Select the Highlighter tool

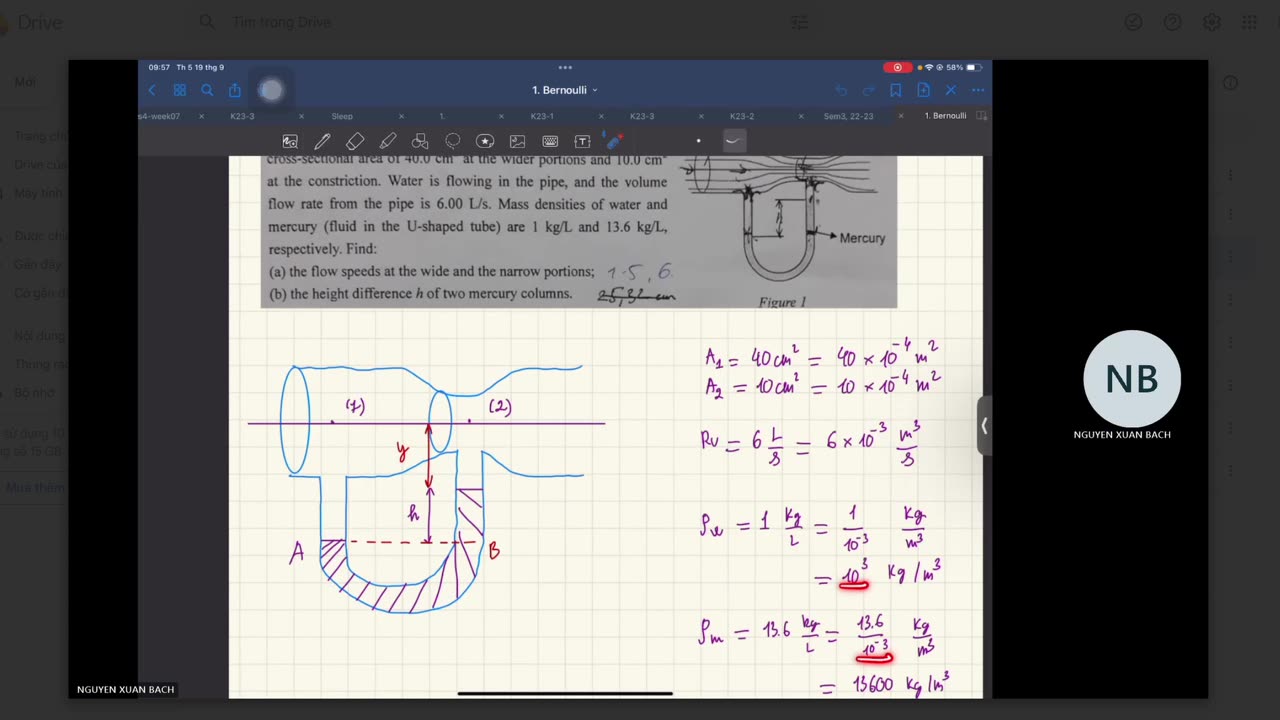[388, 141]
